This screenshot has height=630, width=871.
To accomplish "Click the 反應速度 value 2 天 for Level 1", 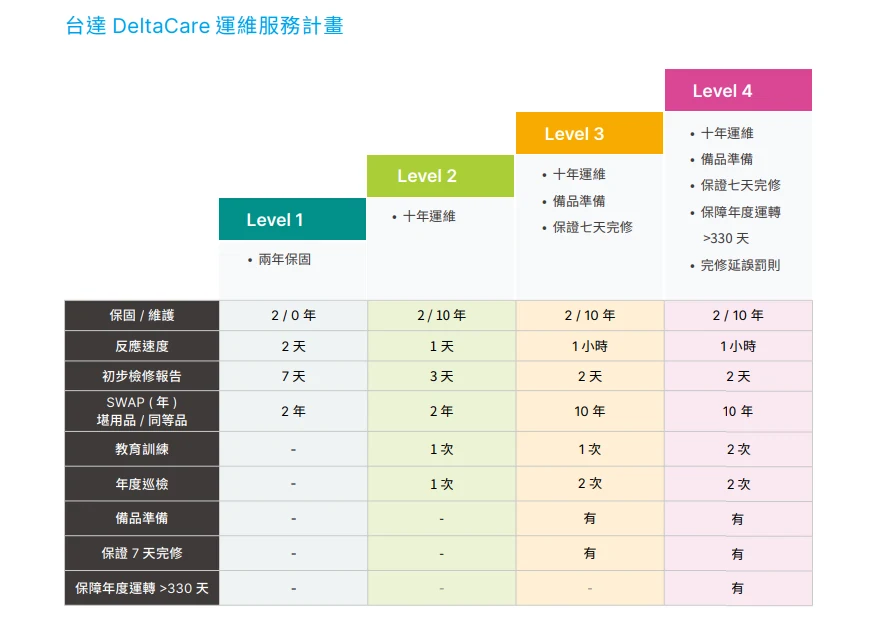I will pos(293,347).
